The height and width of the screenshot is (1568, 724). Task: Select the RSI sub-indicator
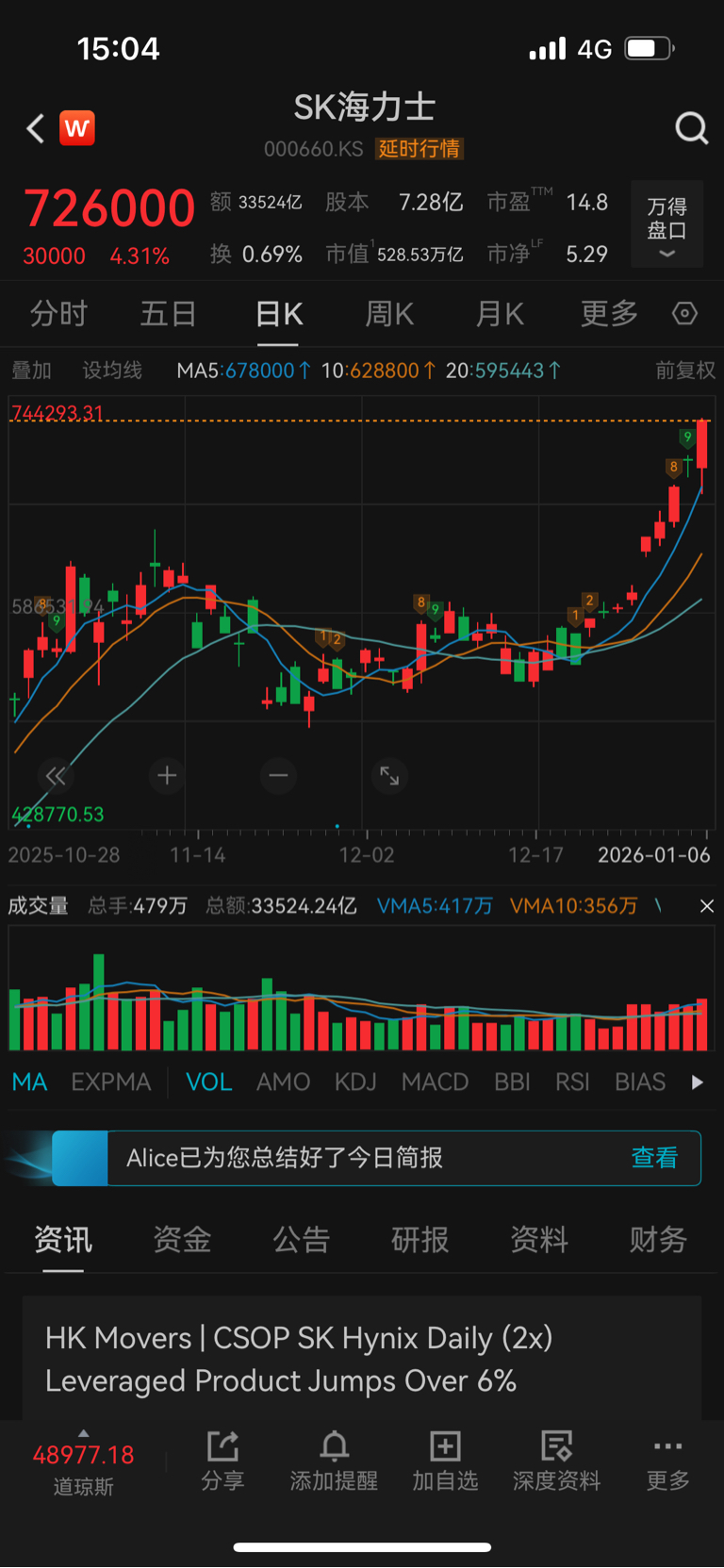click(x=572, y=1082)
